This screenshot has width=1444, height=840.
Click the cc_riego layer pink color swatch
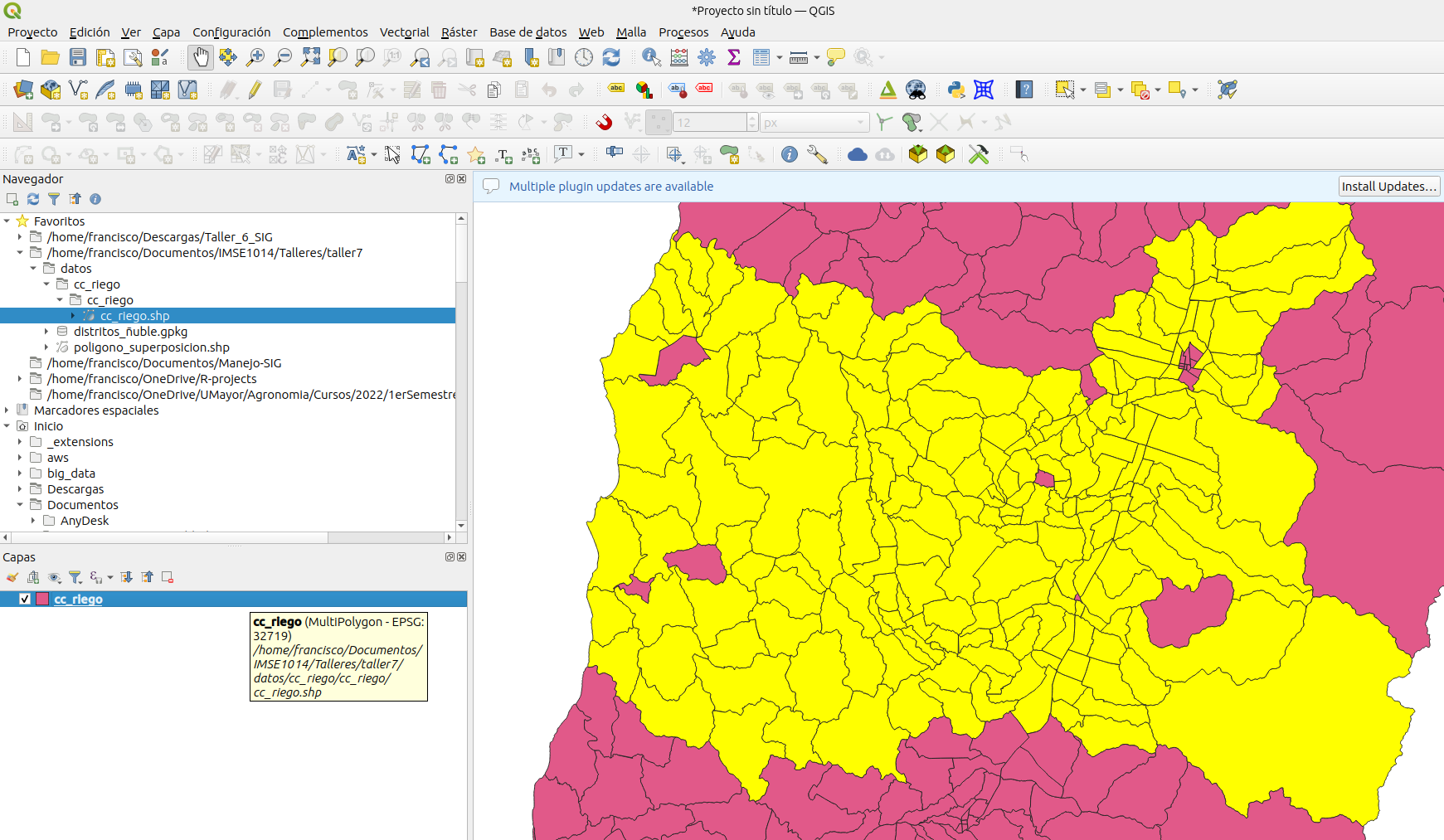(42, 599)
